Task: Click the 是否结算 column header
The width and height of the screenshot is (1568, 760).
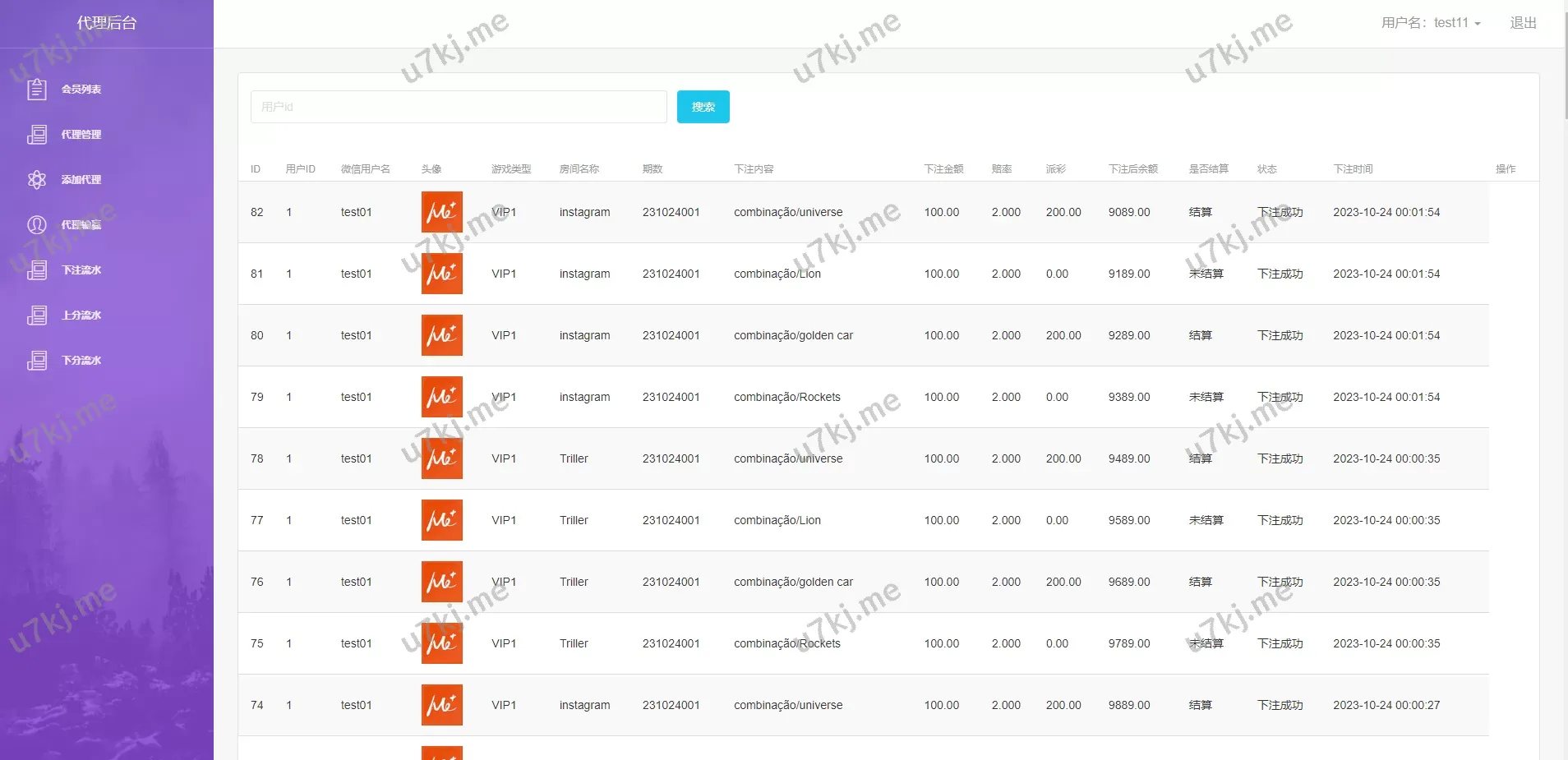Action: pyautogui.click(x=1208, y=169)
